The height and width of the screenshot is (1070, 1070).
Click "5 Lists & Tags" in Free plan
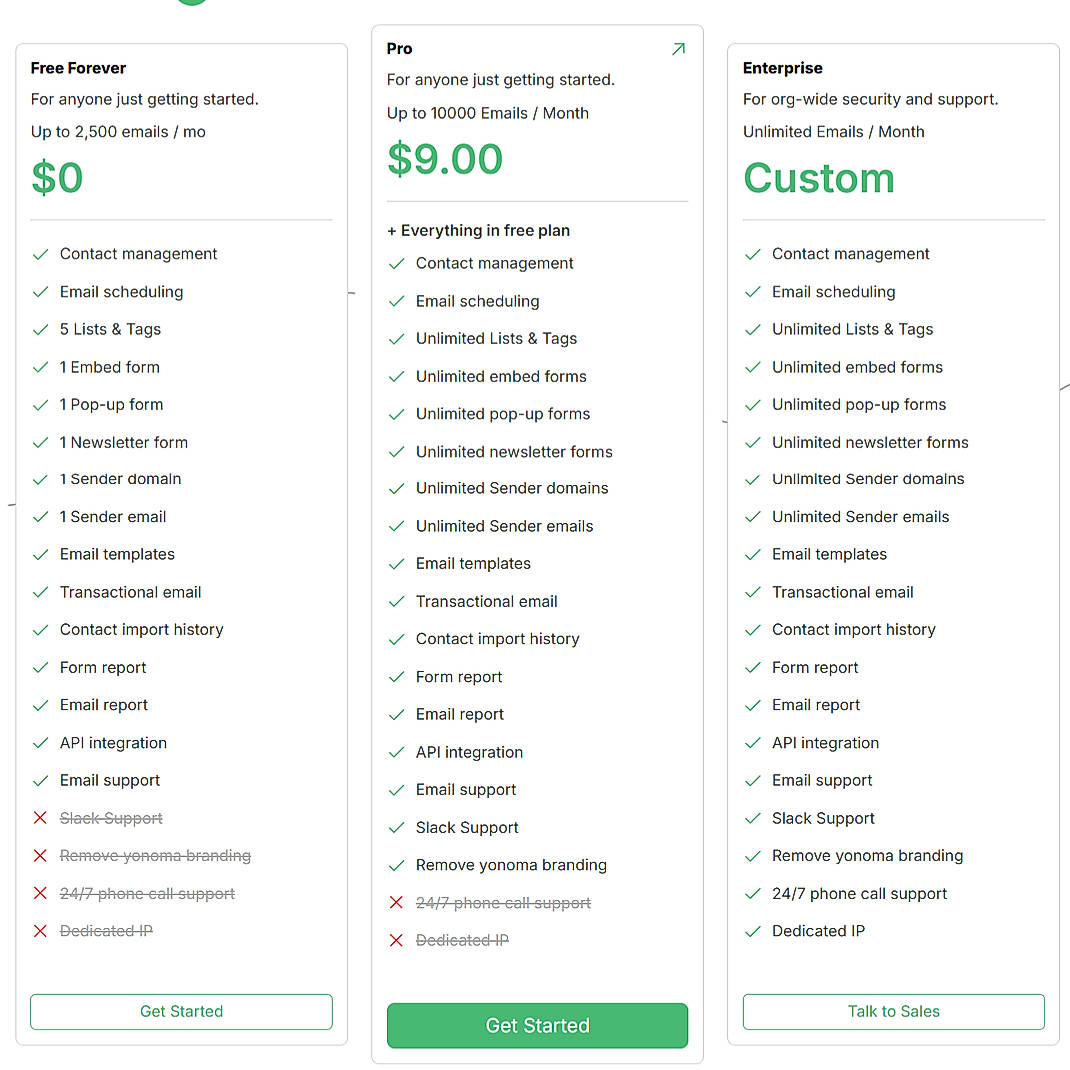pyautogui.click(x=110, y=329)
